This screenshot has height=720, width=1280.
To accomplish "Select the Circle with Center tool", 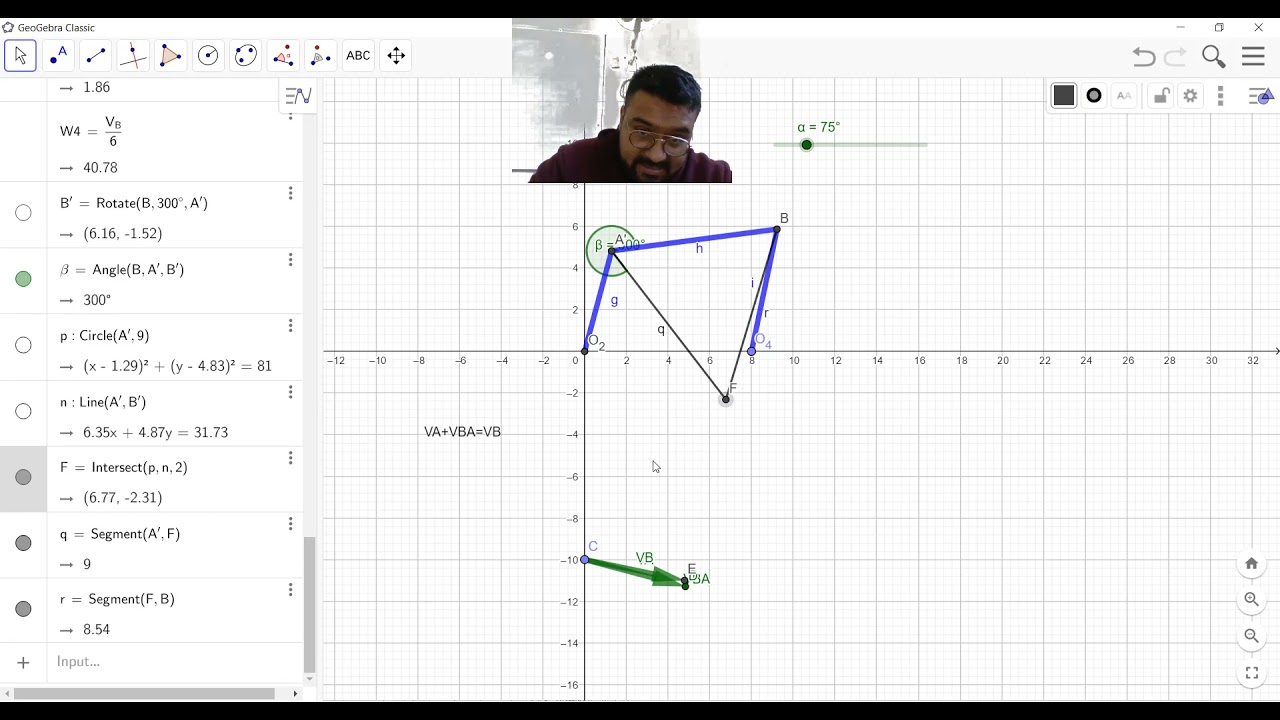I will [x=208, y=56].
